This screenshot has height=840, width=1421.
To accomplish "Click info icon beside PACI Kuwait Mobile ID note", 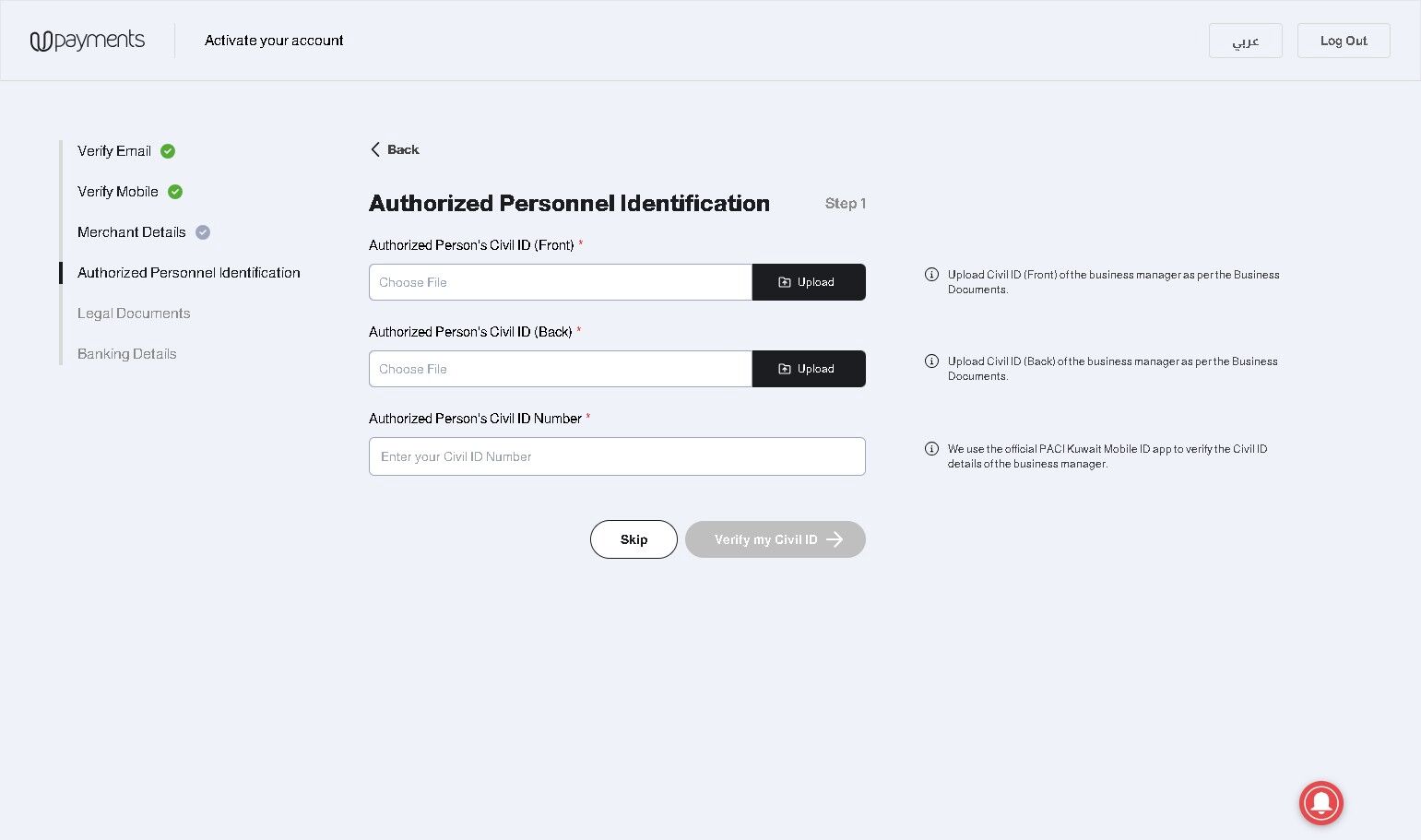I will (931, 449).
